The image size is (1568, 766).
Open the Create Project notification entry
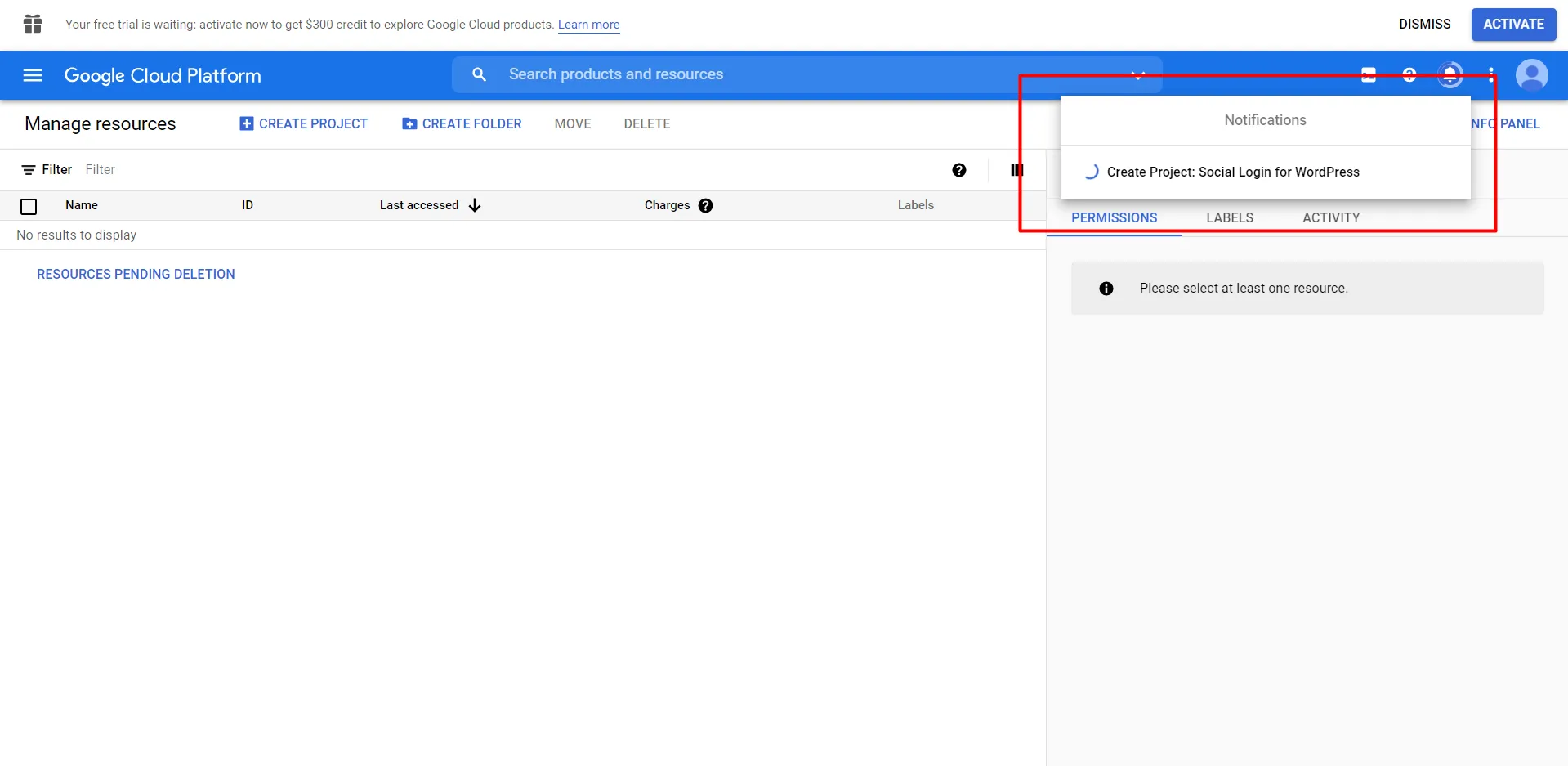1265,172
